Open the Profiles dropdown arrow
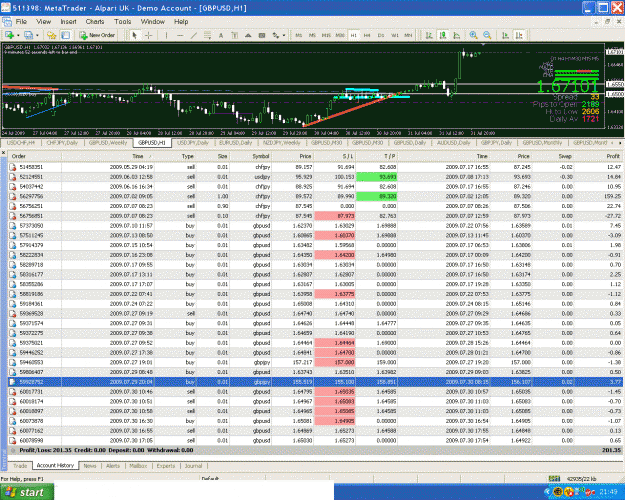625x500 pixels. (37, 35)
